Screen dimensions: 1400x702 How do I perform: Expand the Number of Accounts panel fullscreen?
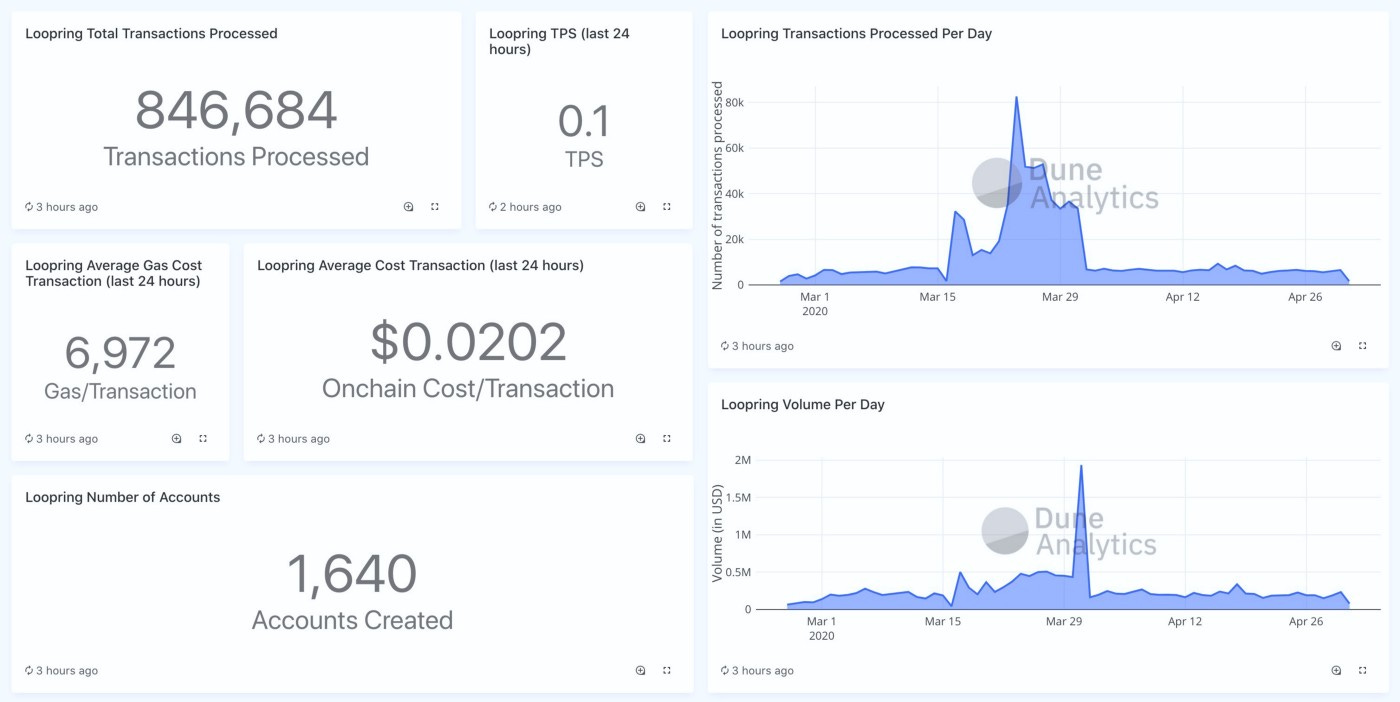[x=667, y=671]
